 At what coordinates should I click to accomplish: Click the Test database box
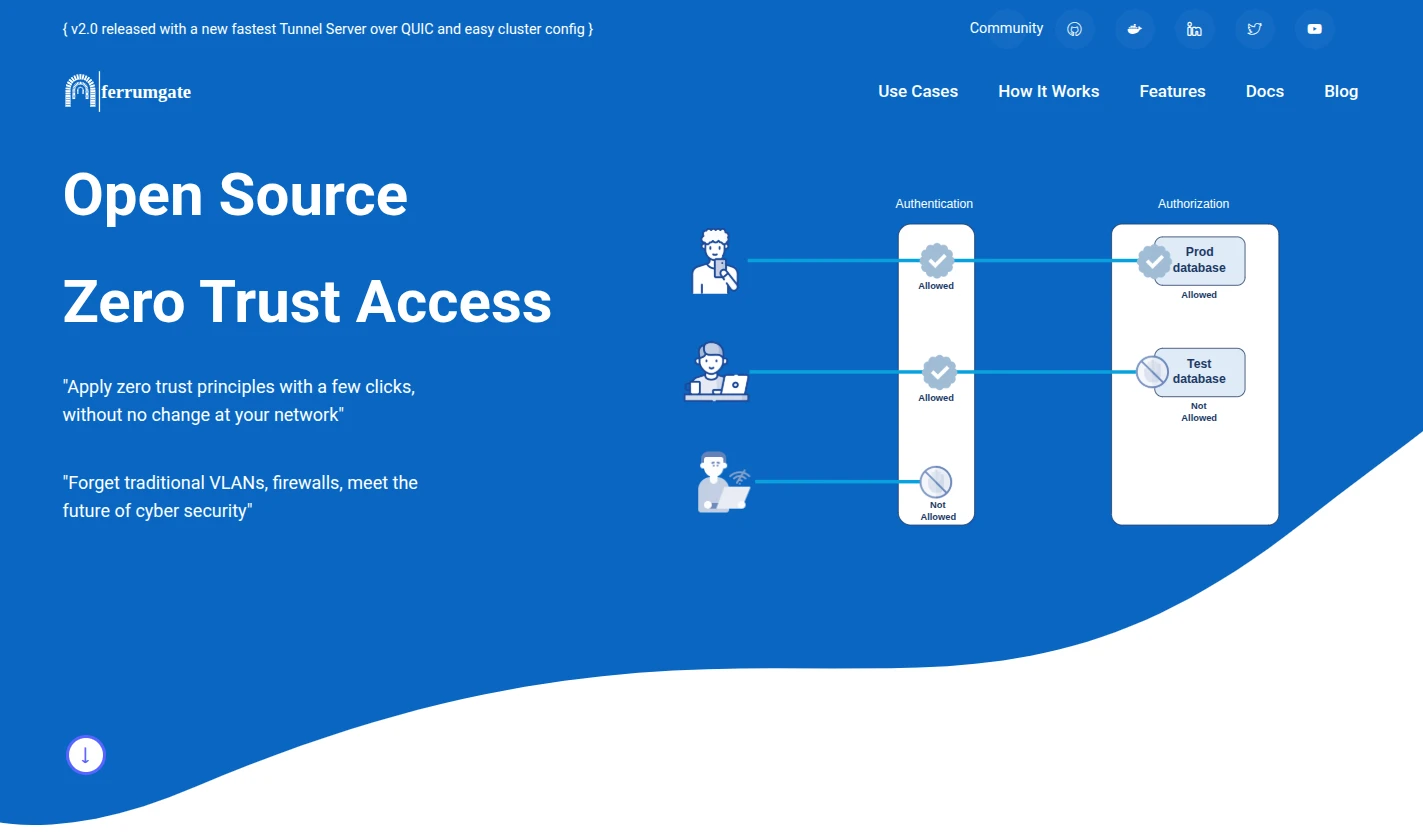[1199, 372]
